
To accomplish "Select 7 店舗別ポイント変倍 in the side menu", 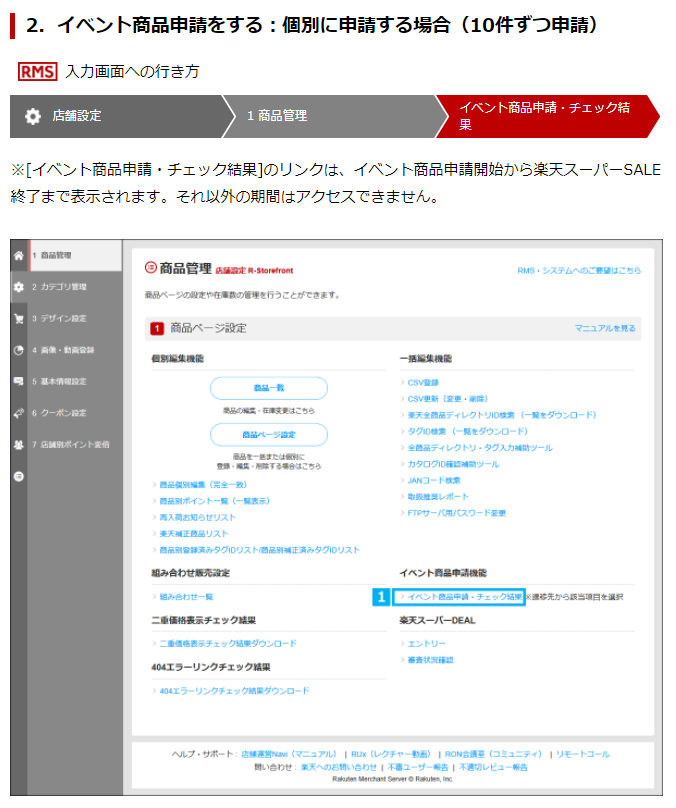I will pyautogui.click(x=75, y=444).
